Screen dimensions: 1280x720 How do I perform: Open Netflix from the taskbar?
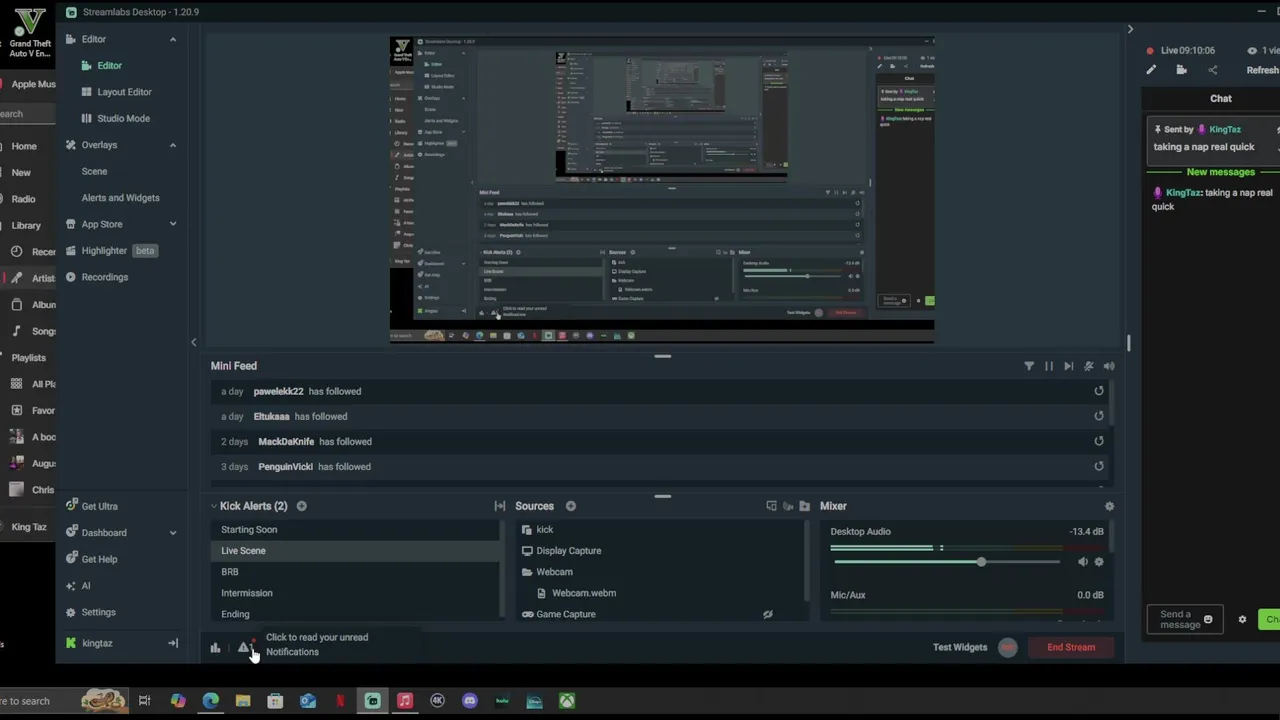coord(340,701)
